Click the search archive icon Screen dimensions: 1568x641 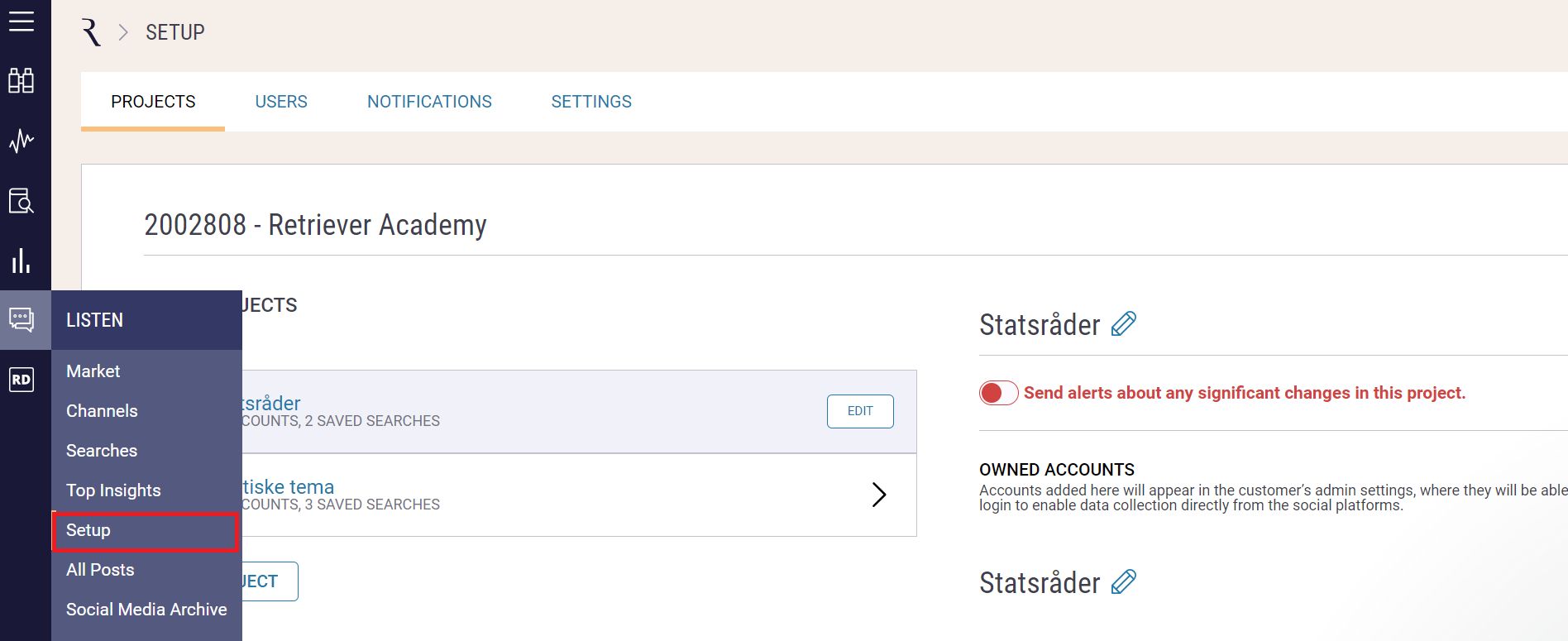point(22,201)
